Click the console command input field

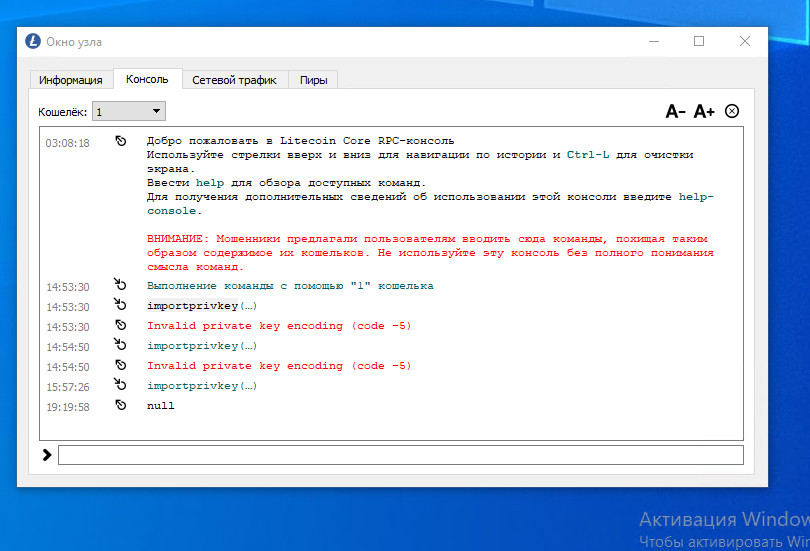point(401,455)
